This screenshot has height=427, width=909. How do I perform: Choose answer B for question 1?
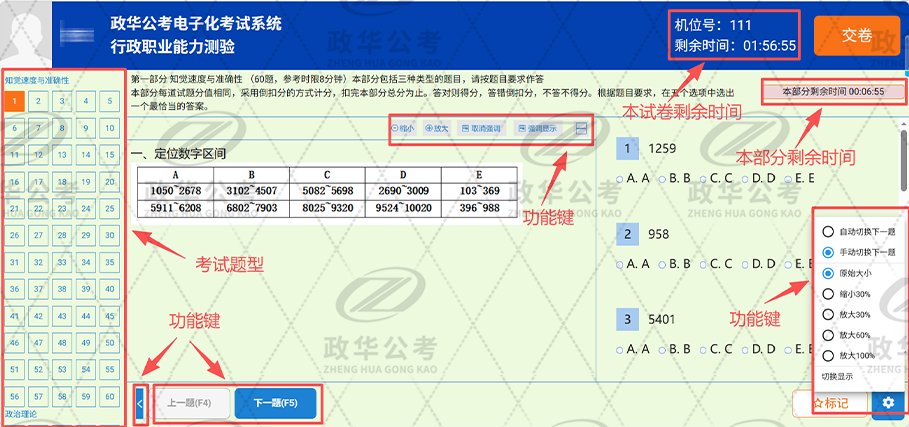[x=674, y=178]
